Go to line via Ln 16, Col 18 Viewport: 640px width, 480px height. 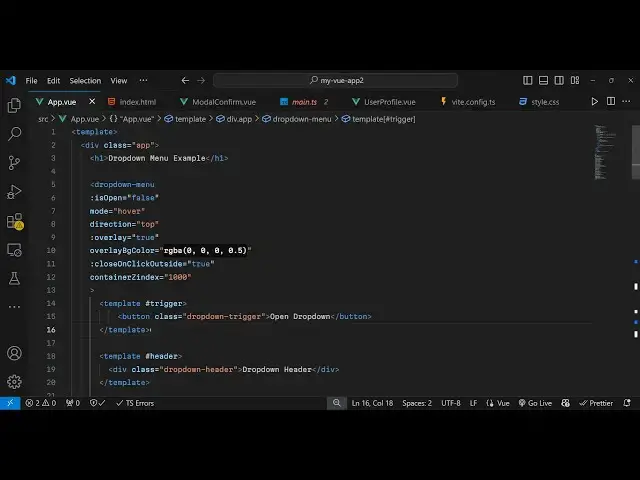pos(372,403)
